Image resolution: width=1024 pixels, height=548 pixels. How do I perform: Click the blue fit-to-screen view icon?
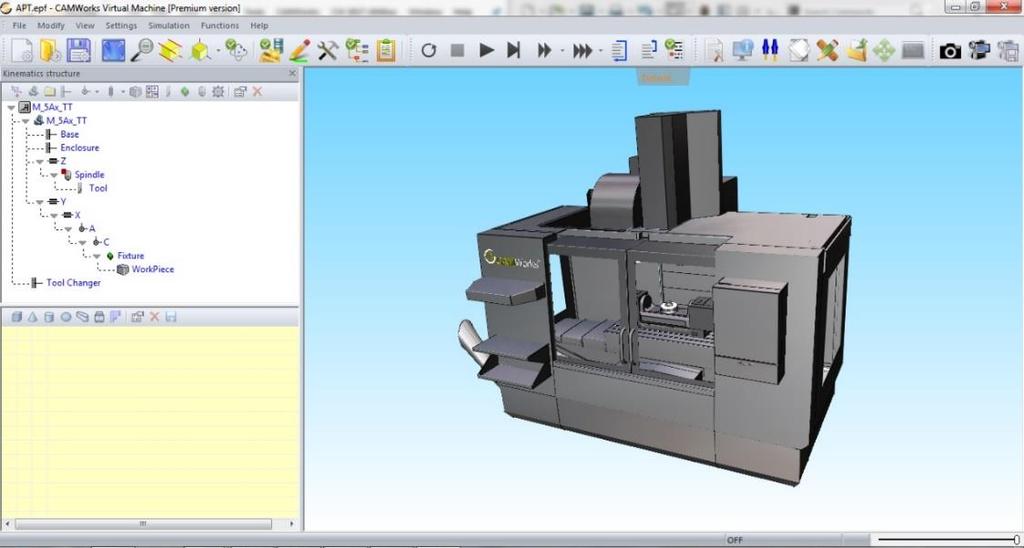pos(113,50)
